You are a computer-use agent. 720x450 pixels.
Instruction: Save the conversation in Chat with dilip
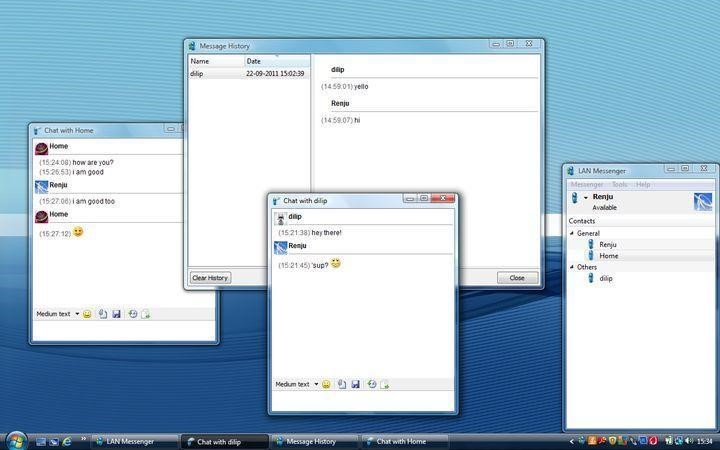click(x=355, y=384)
